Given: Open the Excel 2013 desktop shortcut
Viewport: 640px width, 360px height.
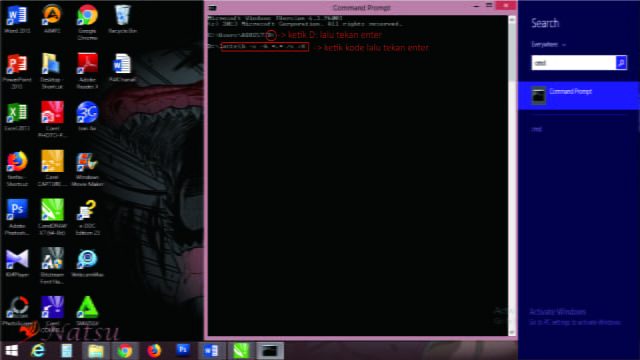Looking at the screenshot, I should (x=17, y=117).
